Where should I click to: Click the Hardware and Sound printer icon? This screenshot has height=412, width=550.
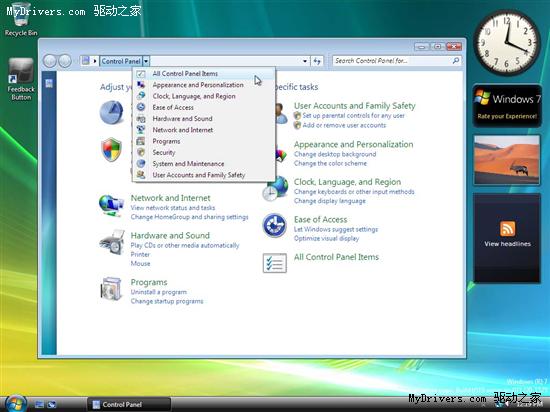click(x=112, y=243)
